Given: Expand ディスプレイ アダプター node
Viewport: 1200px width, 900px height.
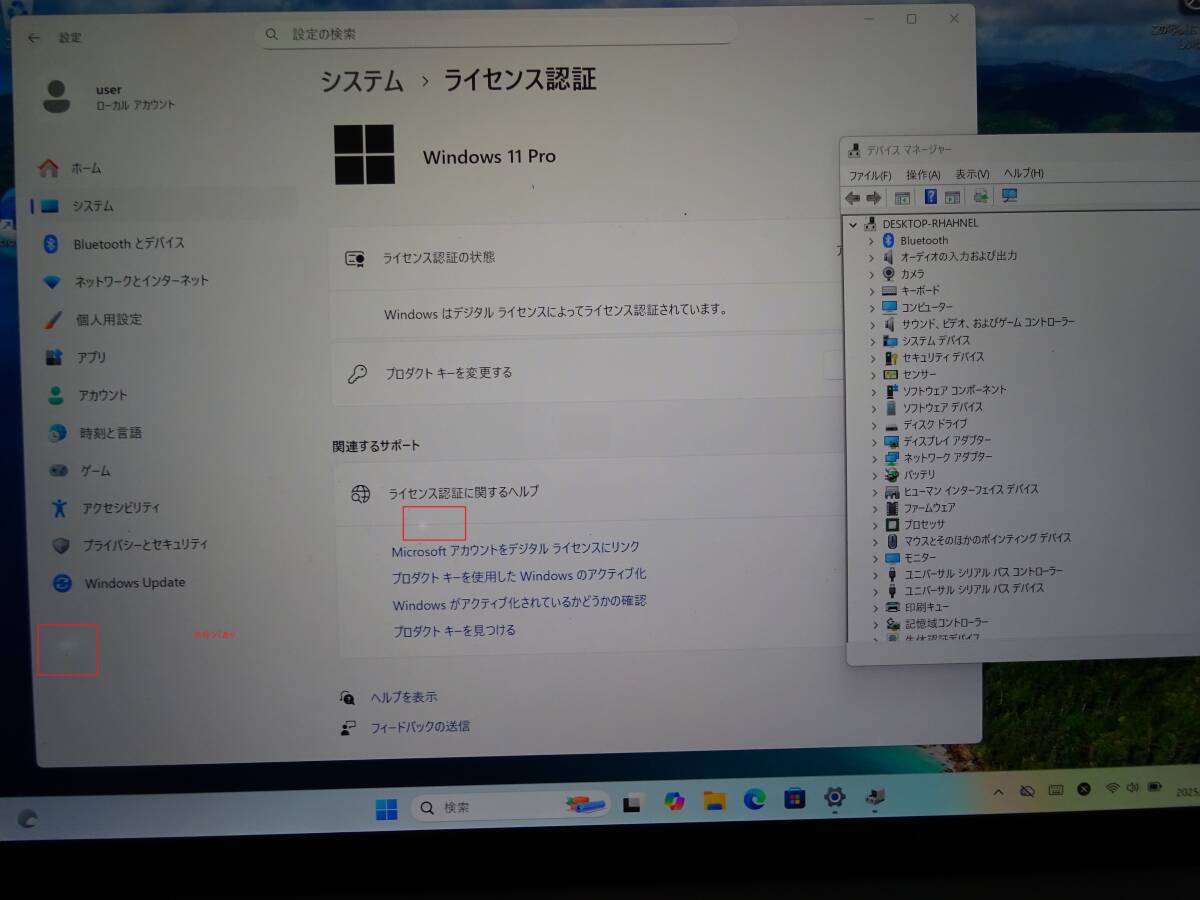Looking at the screenshot, I should tap(873, 441).
